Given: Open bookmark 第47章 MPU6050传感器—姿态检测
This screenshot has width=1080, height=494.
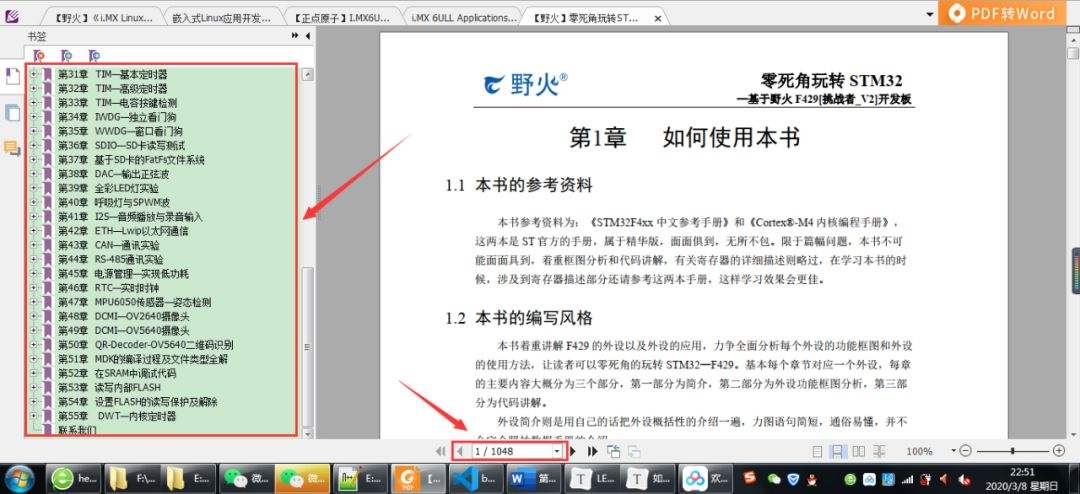Looking at the screenshot, I should 134,302.
